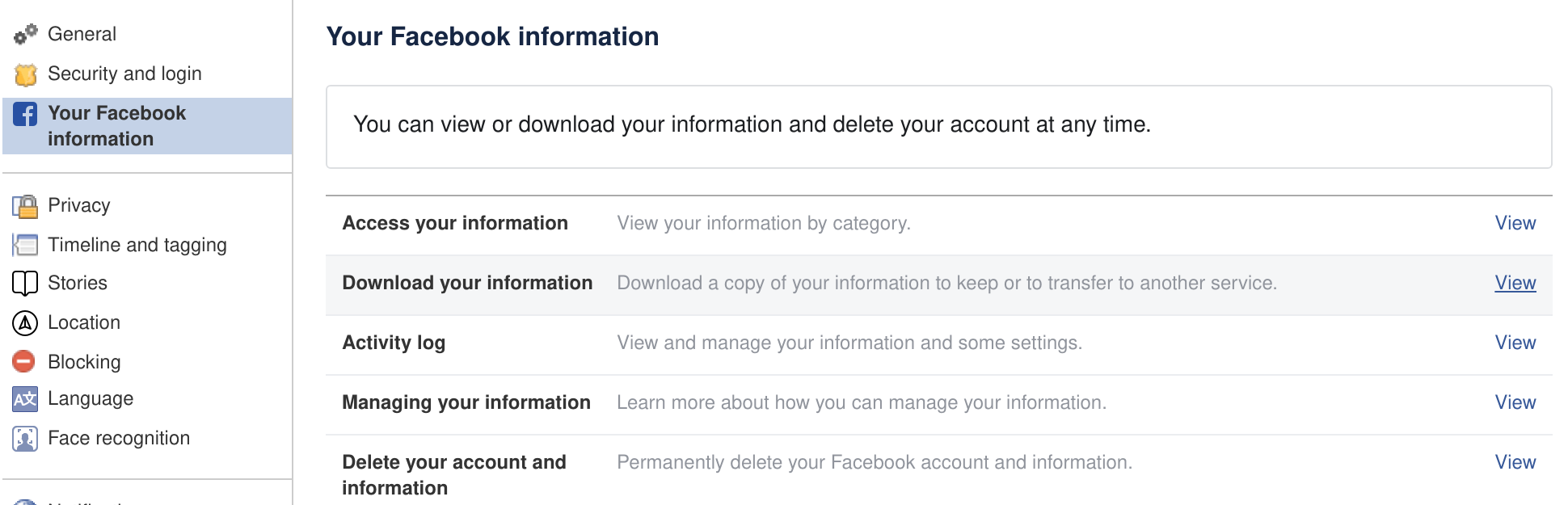Click the Facebook logo icon in sidebar

click(25, 114)
